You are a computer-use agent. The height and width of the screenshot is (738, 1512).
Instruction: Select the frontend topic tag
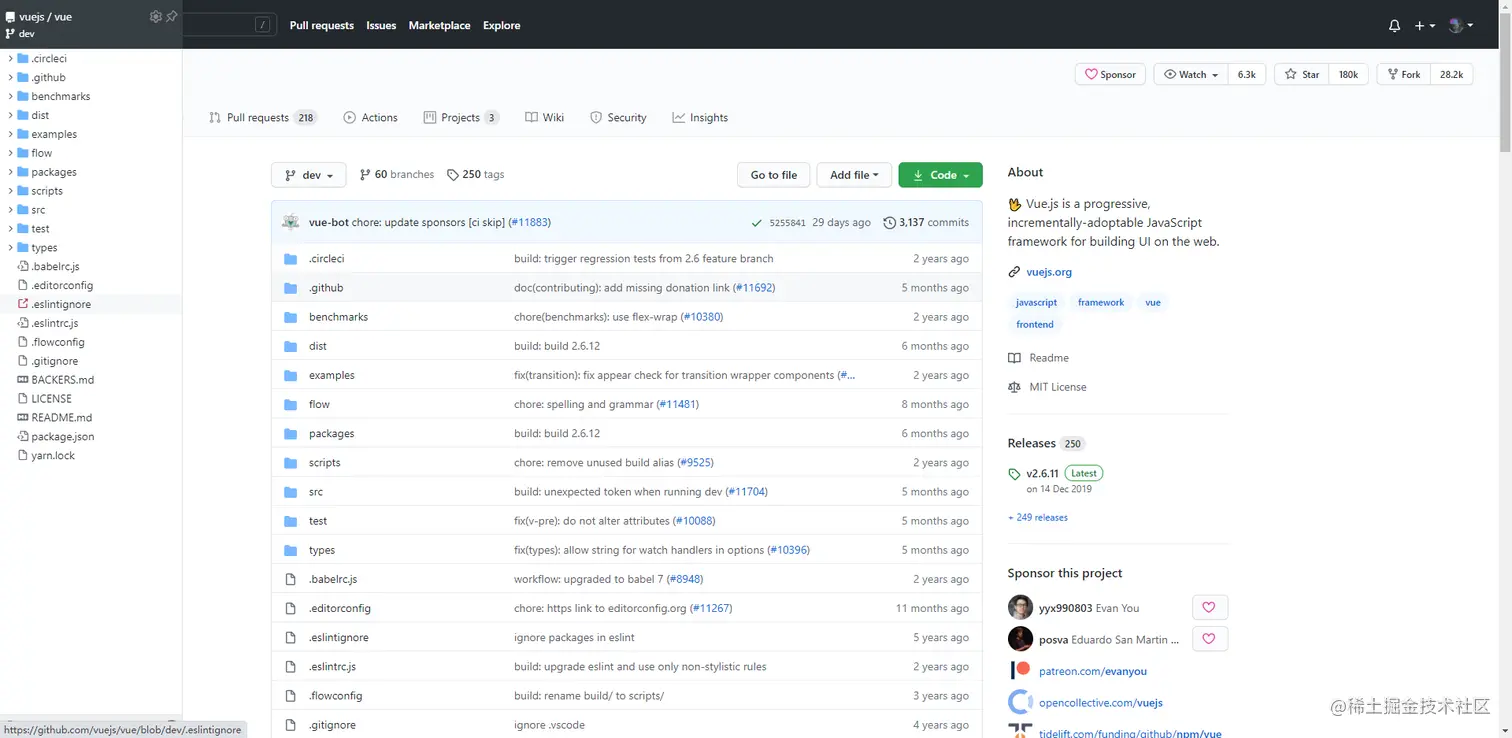(1035, 324)
